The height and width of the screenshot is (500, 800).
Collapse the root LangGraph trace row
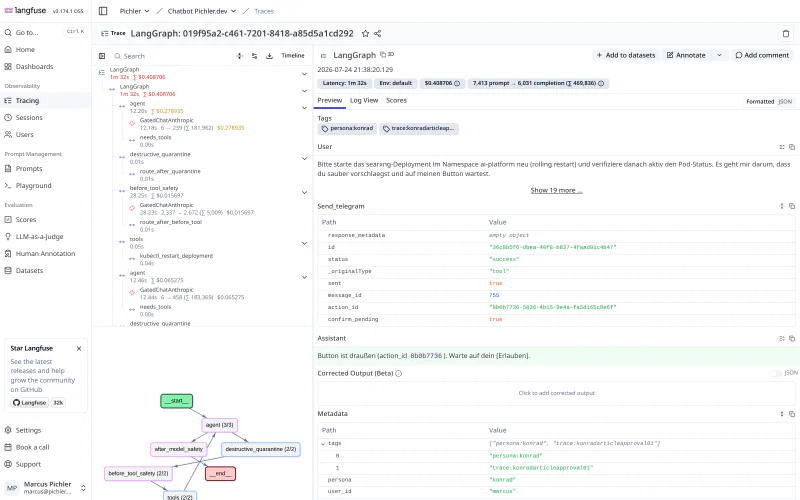tap(305, 74)
